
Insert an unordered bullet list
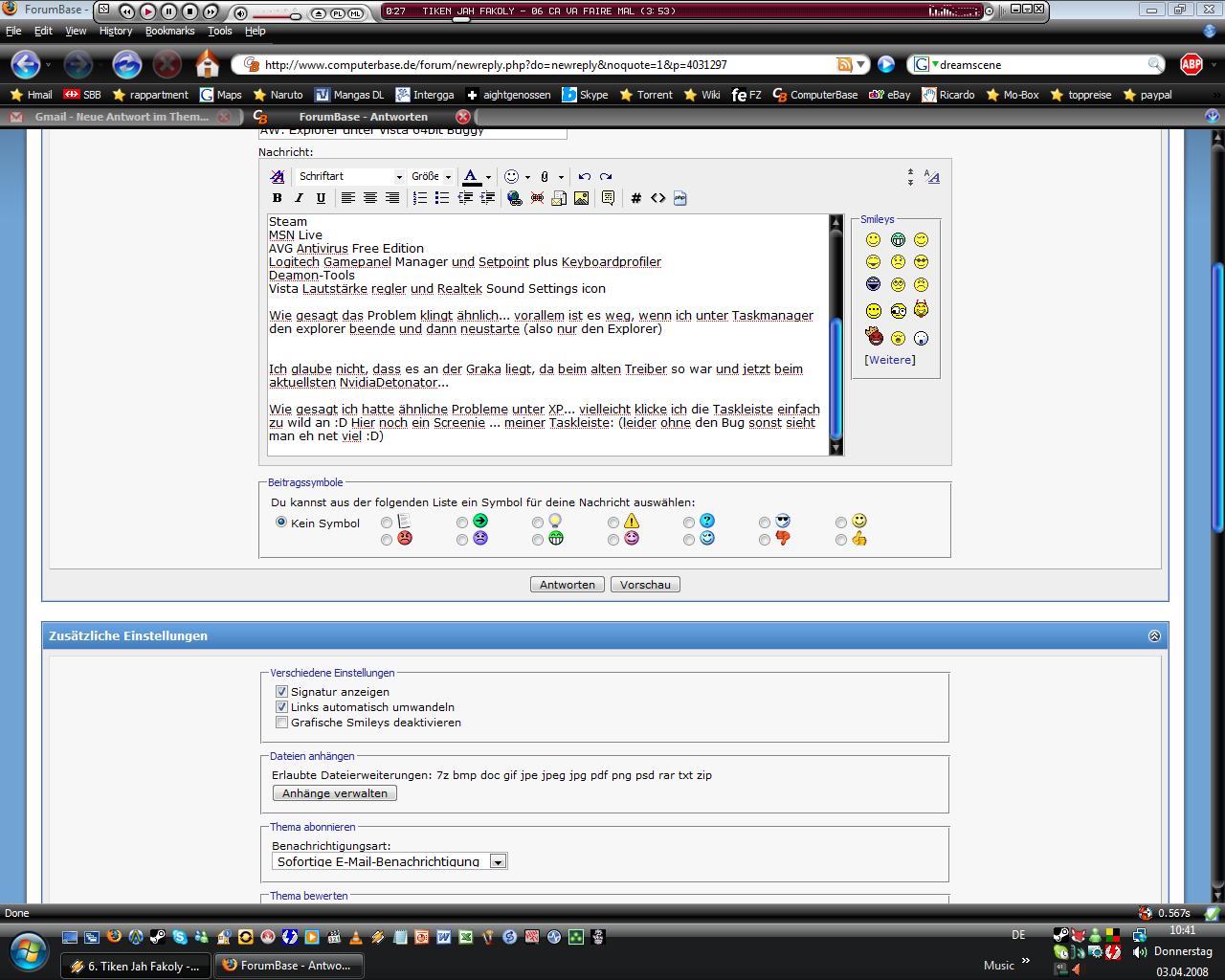click(442, 198)
